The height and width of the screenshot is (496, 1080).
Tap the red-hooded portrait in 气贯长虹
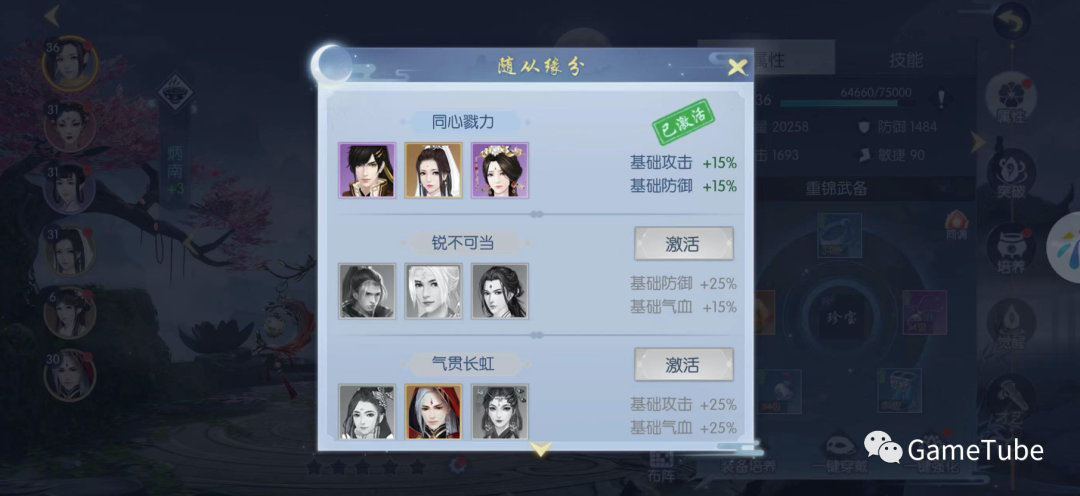(x=433, y=412)
